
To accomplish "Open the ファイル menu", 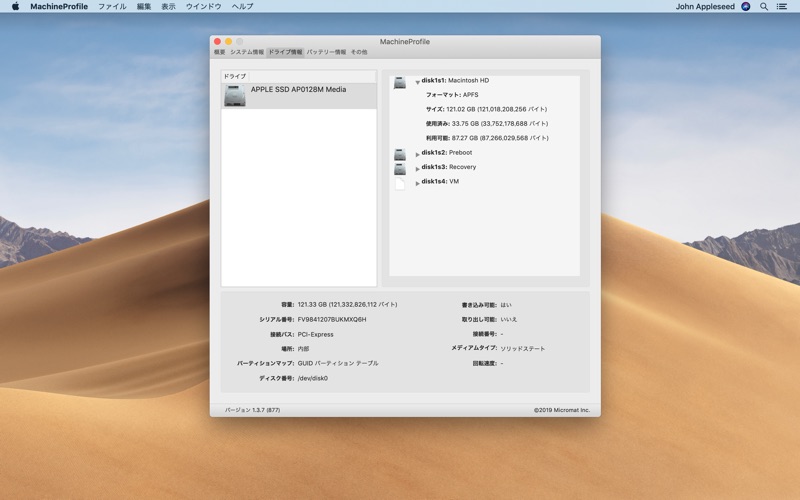I will (112, 7).
